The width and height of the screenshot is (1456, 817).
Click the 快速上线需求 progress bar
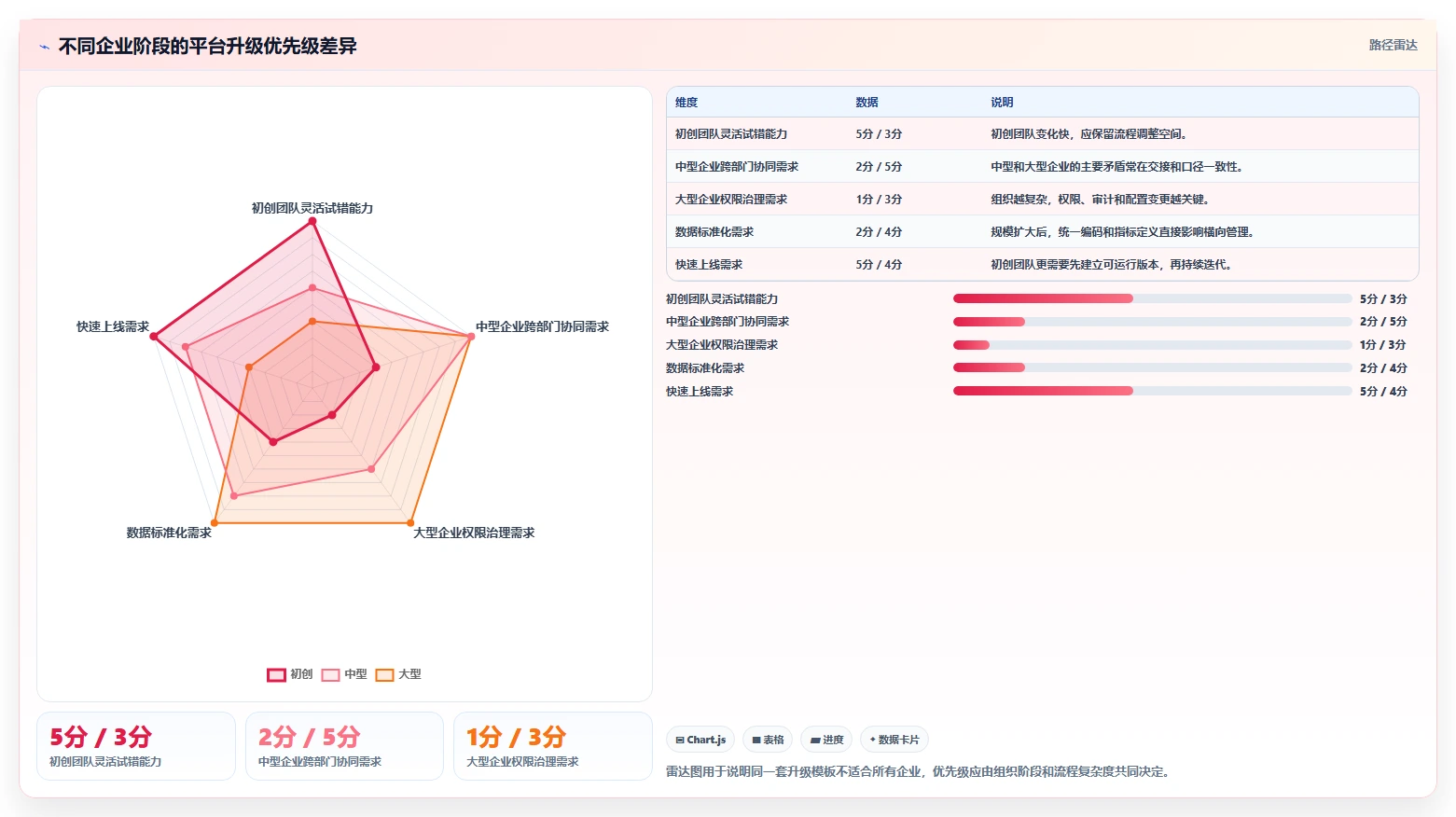click(x=1152, y=391)
